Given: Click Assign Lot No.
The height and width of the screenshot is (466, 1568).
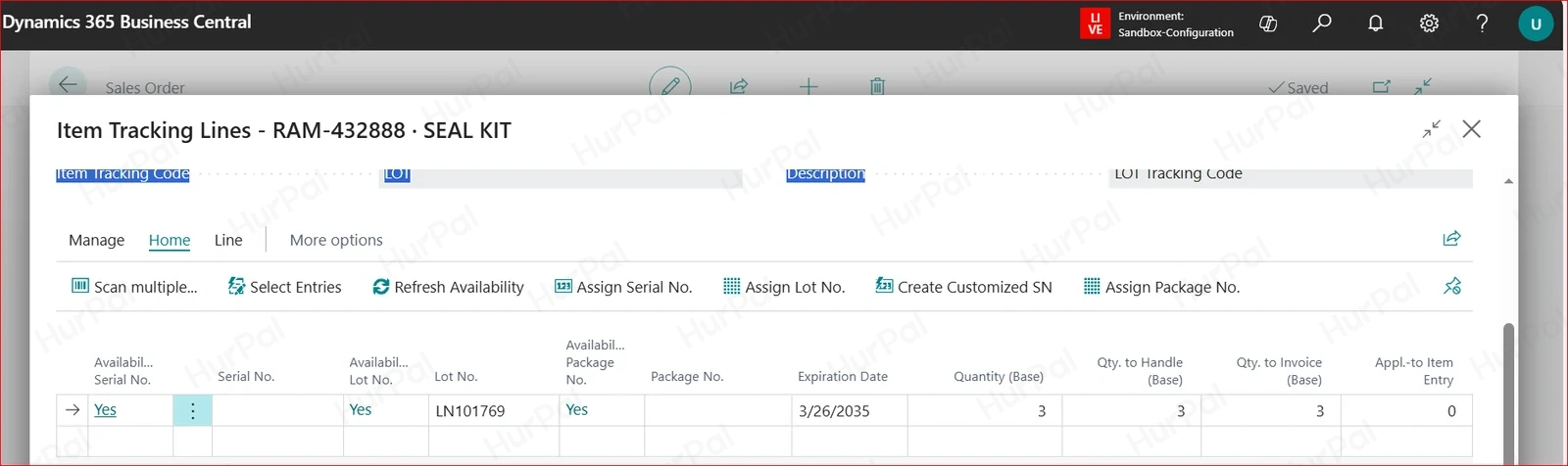Looking at the screenshot, I should tap(784, 287).
